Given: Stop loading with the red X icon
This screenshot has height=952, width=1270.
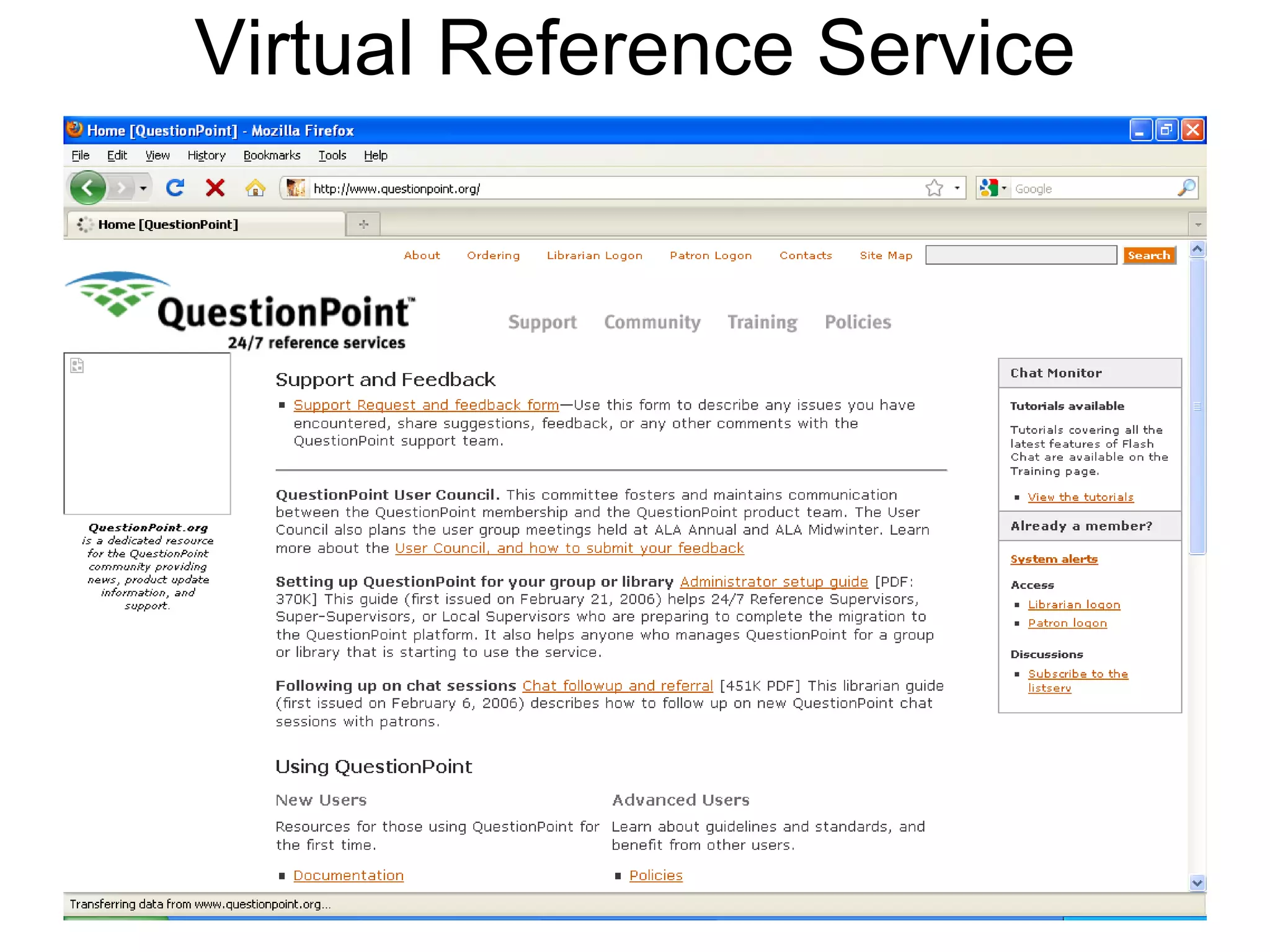Looking at the screenshot, I should pyautogui.click(x=215, y=188).
